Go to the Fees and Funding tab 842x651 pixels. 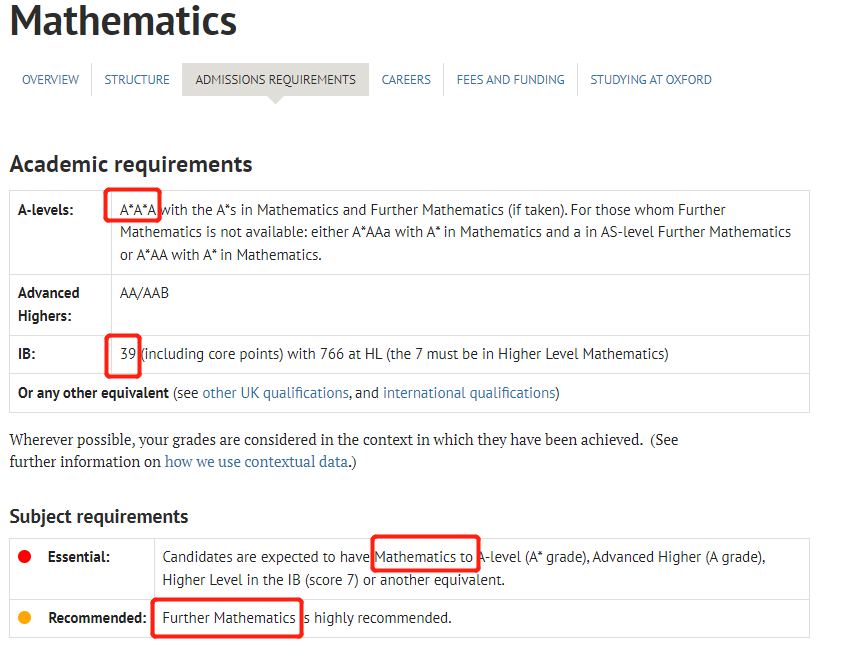click(511, 79)
